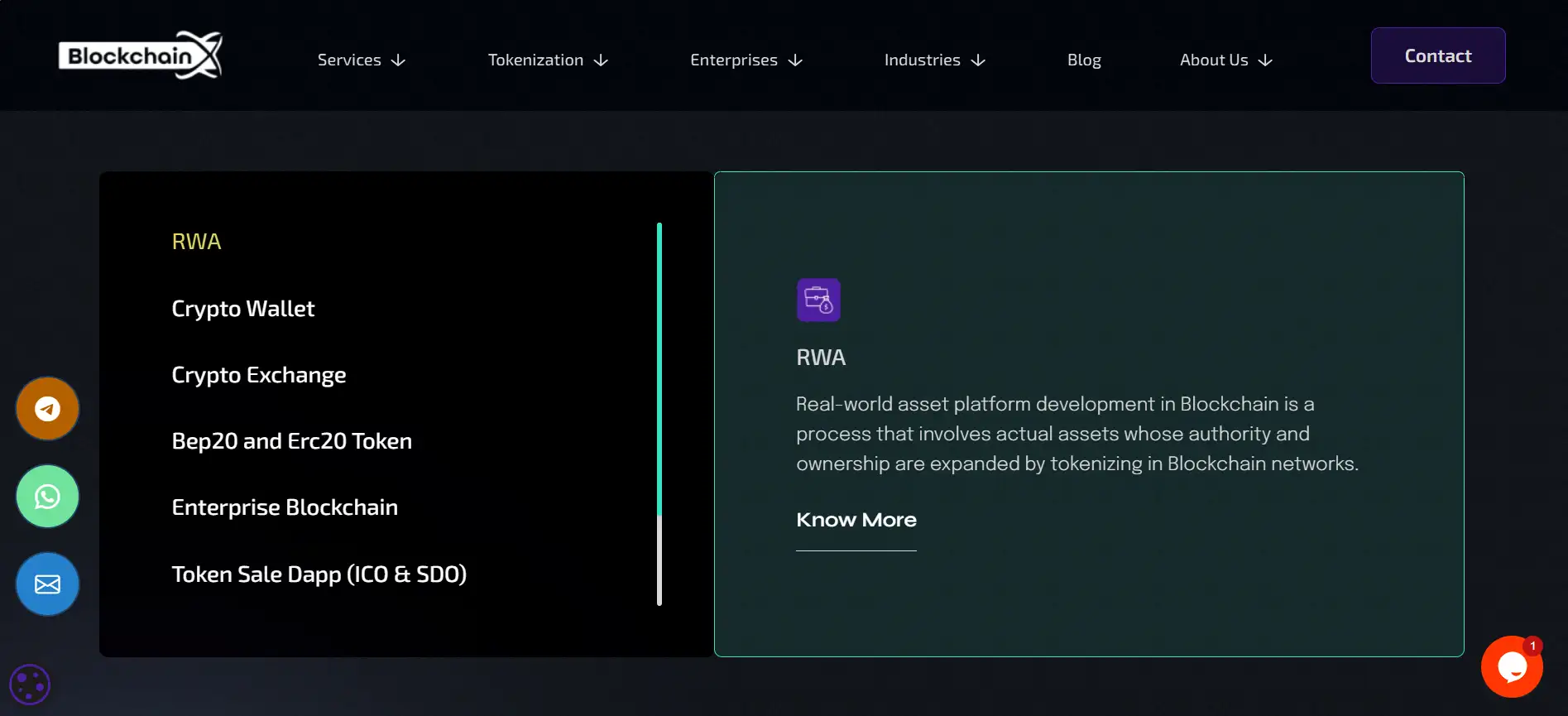Screen dimensions: 1568x716
Task: Select the Enterprise Blockchain entry
Action: click(285, 507)
